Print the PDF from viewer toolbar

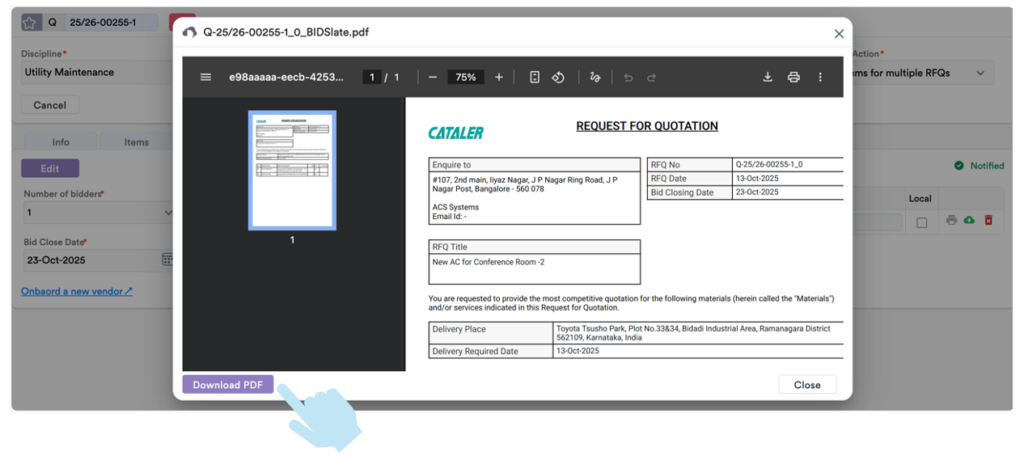coord(794,77)
